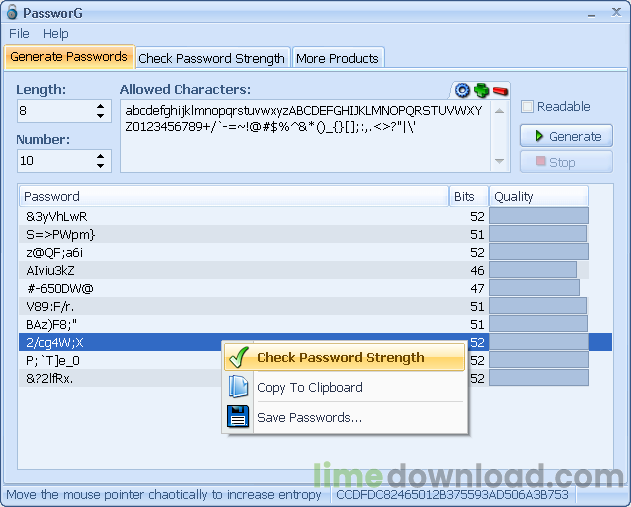
Task: Select password row S=>PWpm}
Action: (304, 234)
